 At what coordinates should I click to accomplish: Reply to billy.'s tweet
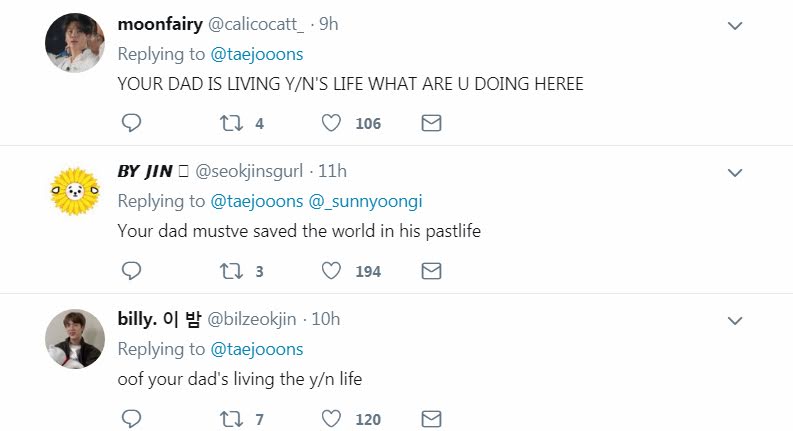coord(131,419)
